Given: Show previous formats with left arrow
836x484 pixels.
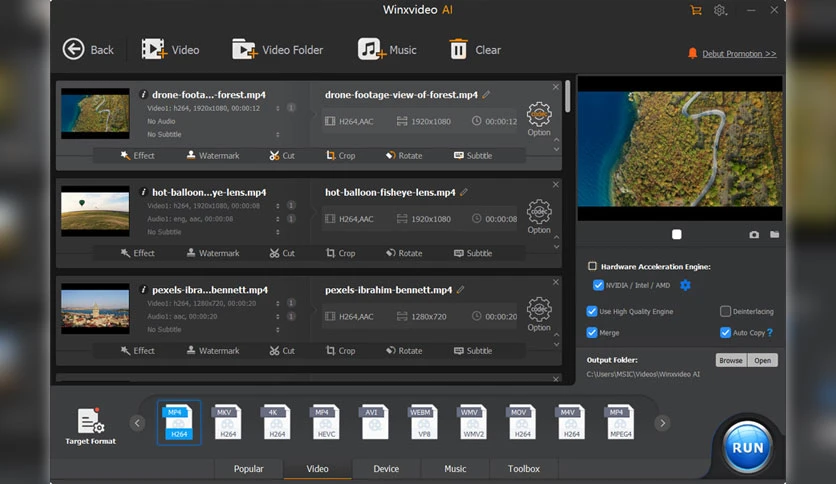Looking at the screenshot, I should 137,423.
